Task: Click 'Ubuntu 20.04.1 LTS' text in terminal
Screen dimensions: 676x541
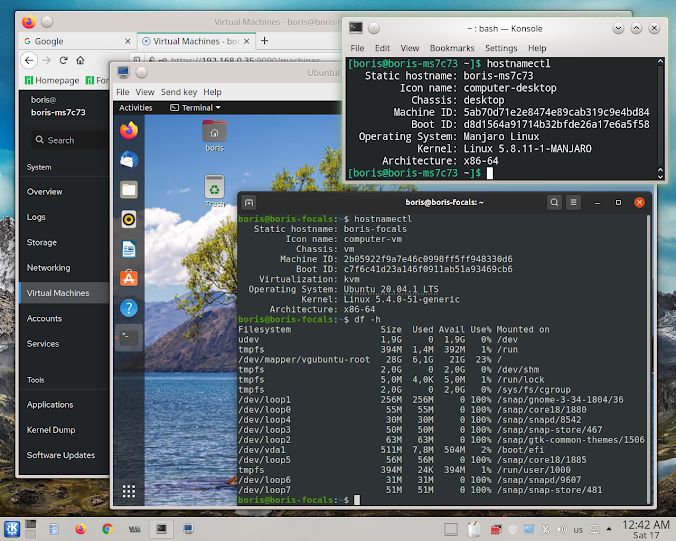Action: click(391, 289)
